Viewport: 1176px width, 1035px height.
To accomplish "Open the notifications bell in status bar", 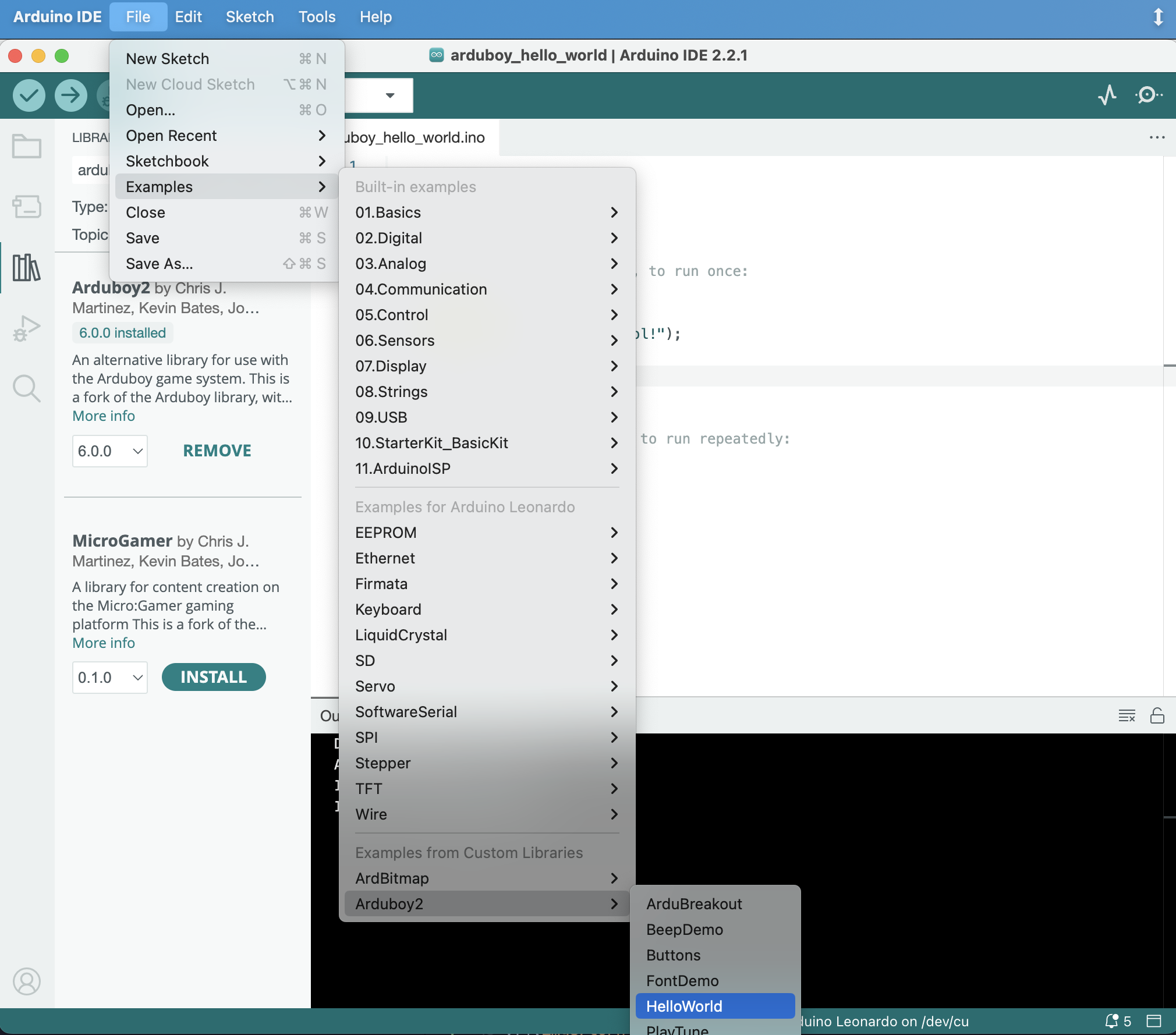I will pyautogui.click(x=1118, y=1021).
